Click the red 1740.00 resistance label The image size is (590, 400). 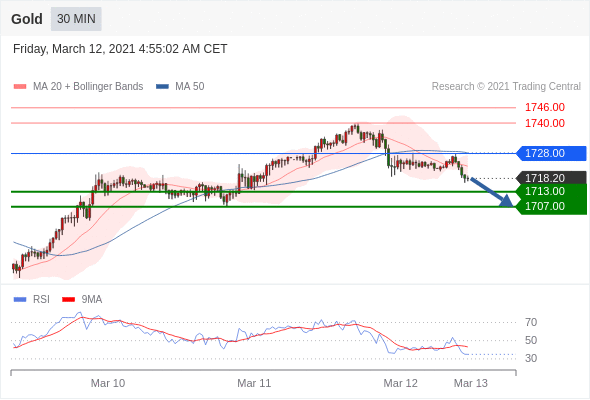[x=544, y=123]
